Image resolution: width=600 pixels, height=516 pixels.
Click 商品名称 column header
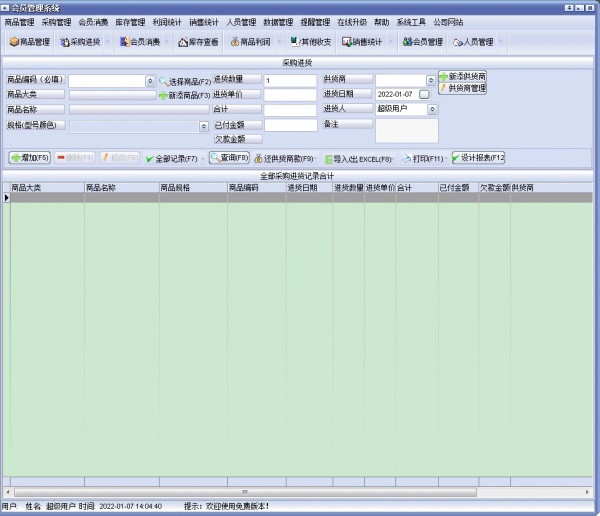tap(122, 188)
